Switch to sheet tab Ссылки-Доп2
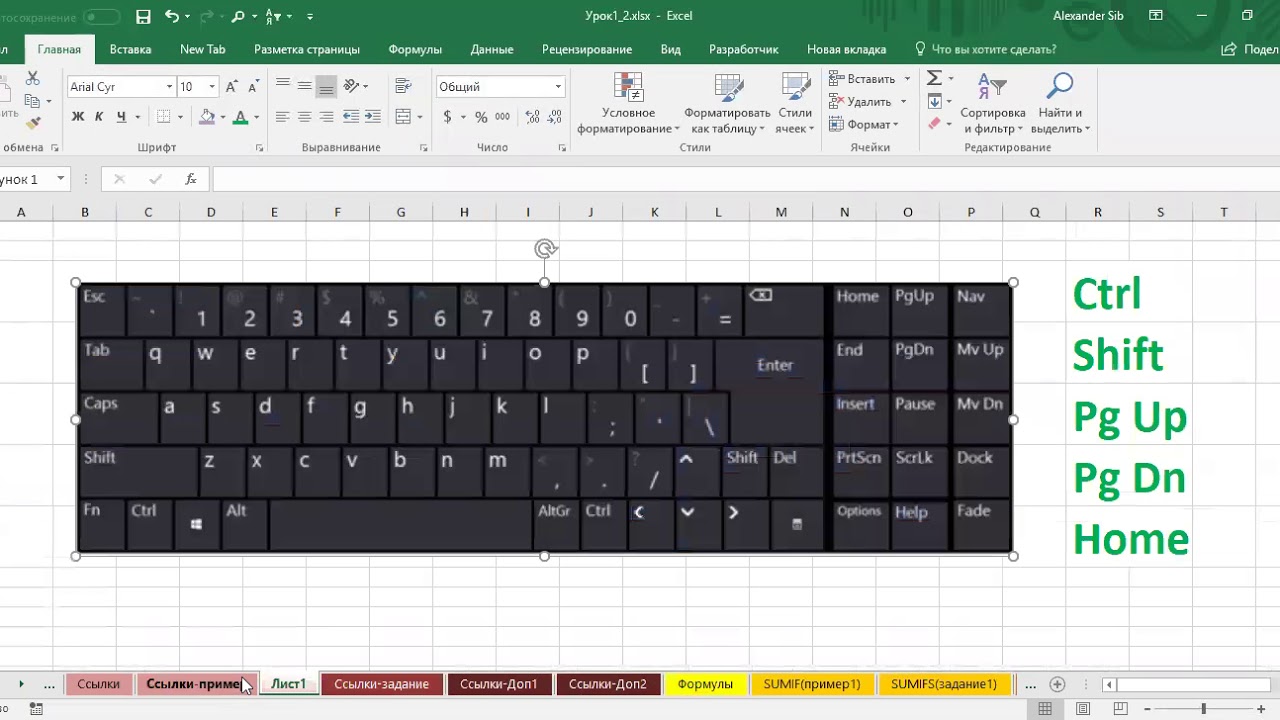This screenshot has width=1280, height=720. click(x=608, y=684)
